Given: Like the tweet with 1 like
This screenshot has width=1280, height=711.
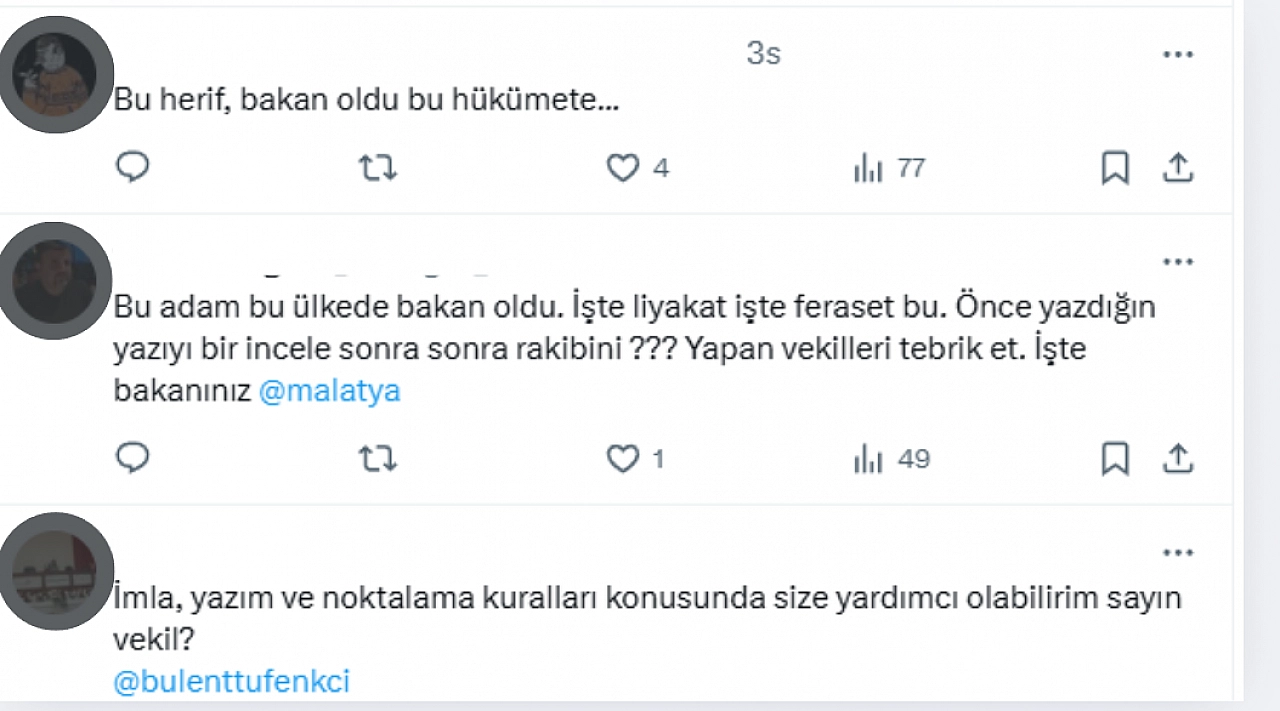Looking at the screenshot, I should (622, 459).
